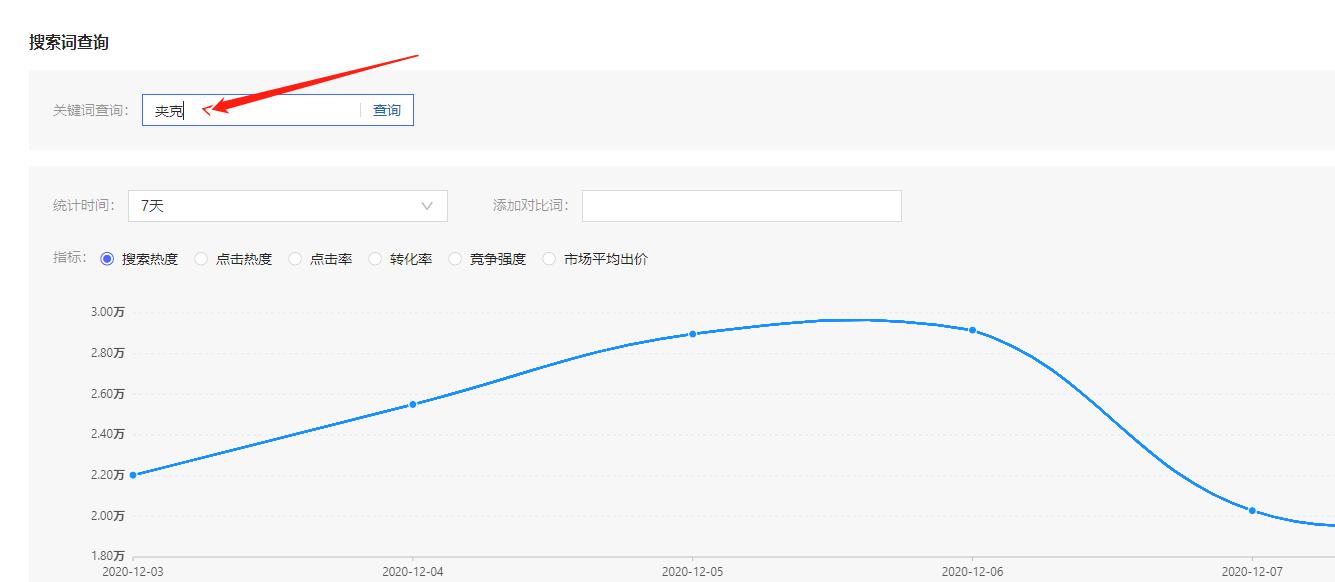Click the data point above 2020-12-04
This screenshot has height=582, width=1335.
coord(414,403)
